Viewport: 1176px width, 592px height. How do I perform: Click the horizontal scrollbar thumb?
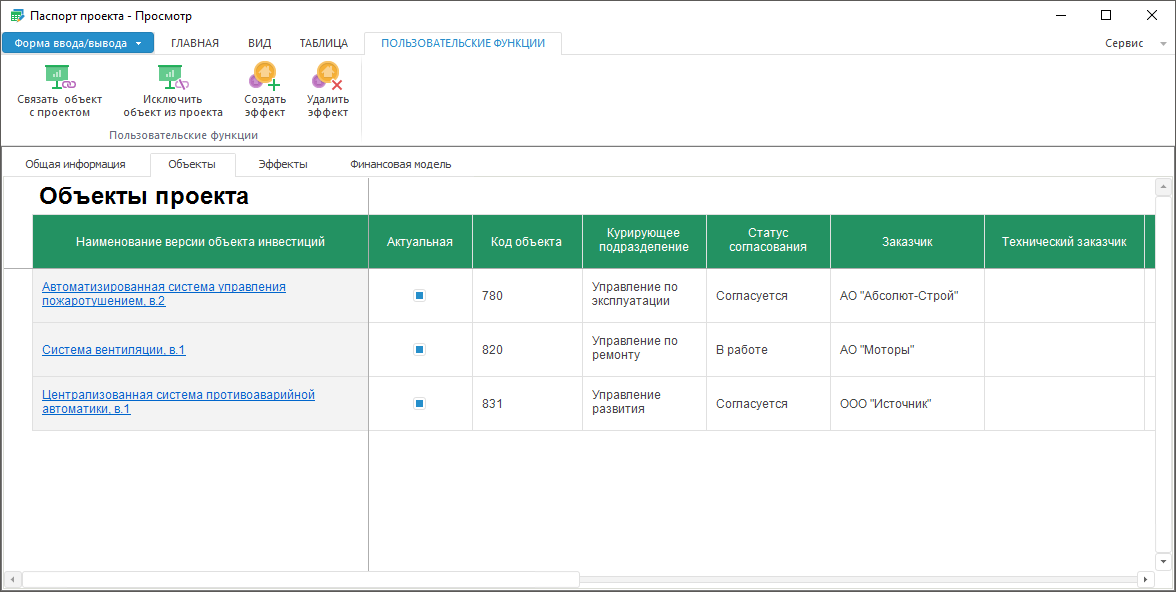(x=300, y=579)
